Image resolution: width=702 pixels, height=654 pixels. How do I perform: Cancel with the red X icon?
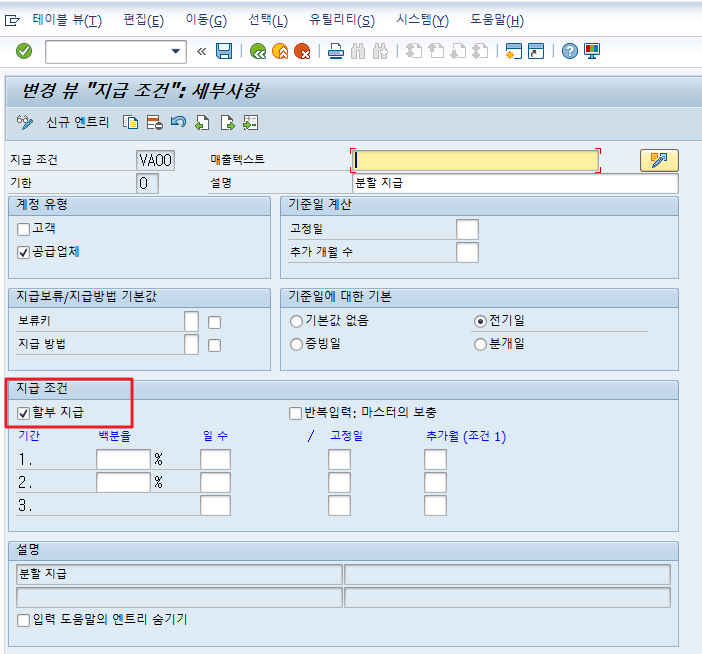(303, 51)
